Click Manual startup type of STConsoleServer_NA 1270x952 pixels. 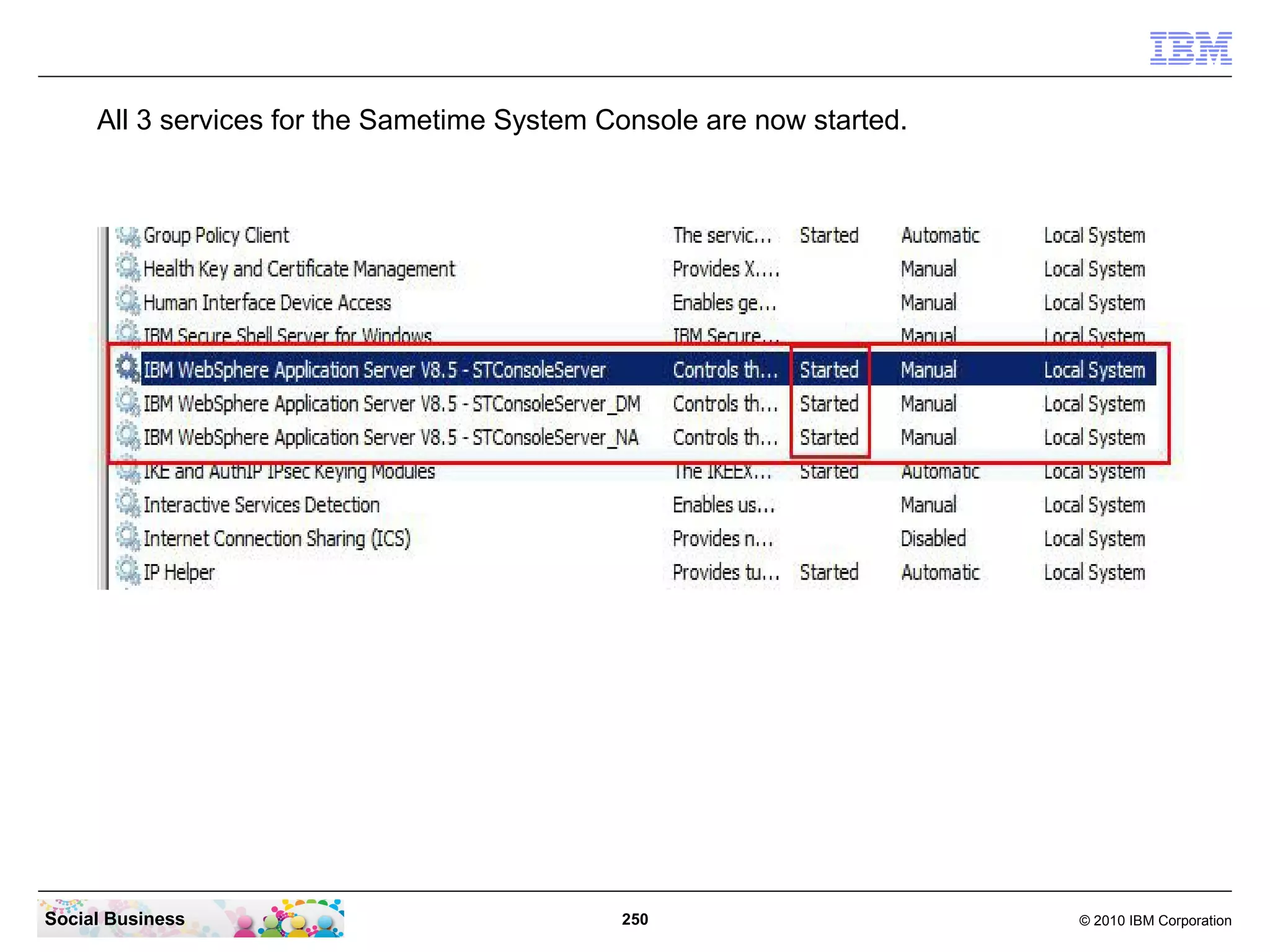928,437
